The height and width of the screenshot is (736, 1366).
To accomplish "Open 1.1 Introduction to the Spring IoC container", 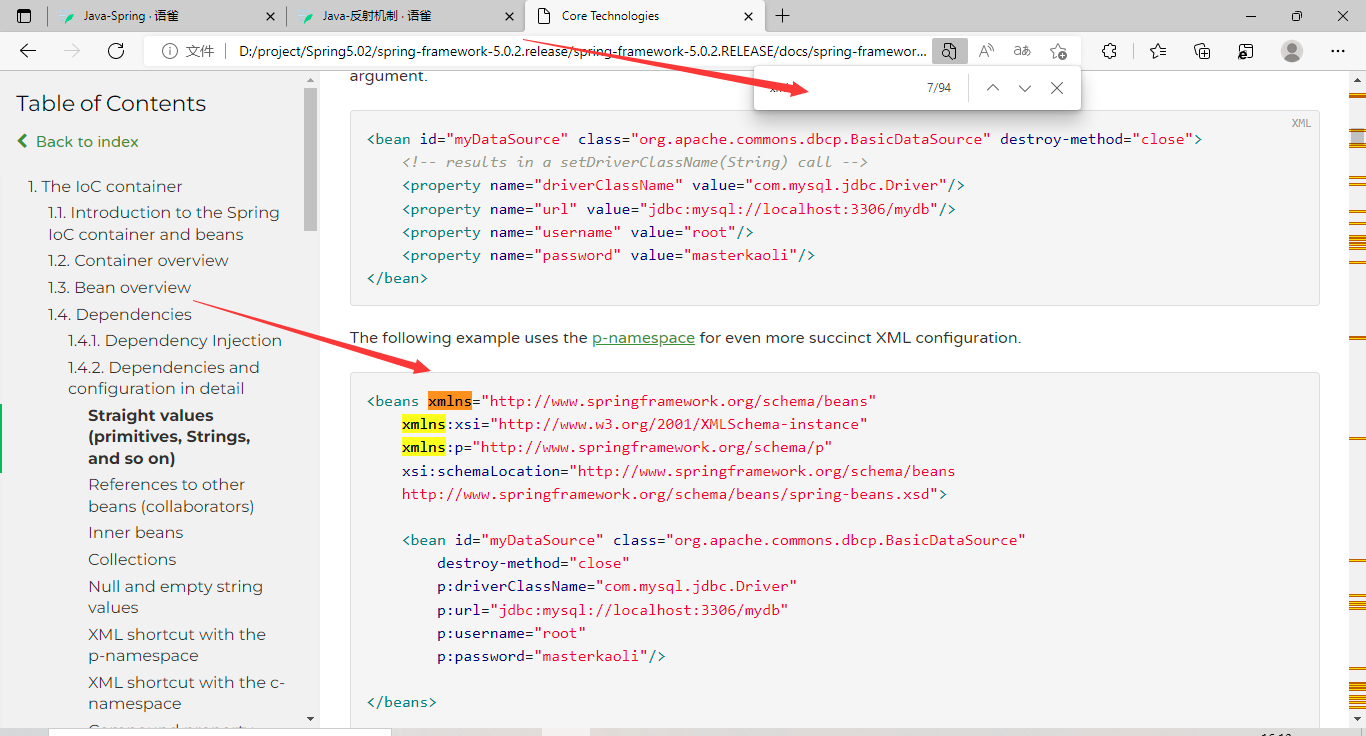I will tap(164, 223).
